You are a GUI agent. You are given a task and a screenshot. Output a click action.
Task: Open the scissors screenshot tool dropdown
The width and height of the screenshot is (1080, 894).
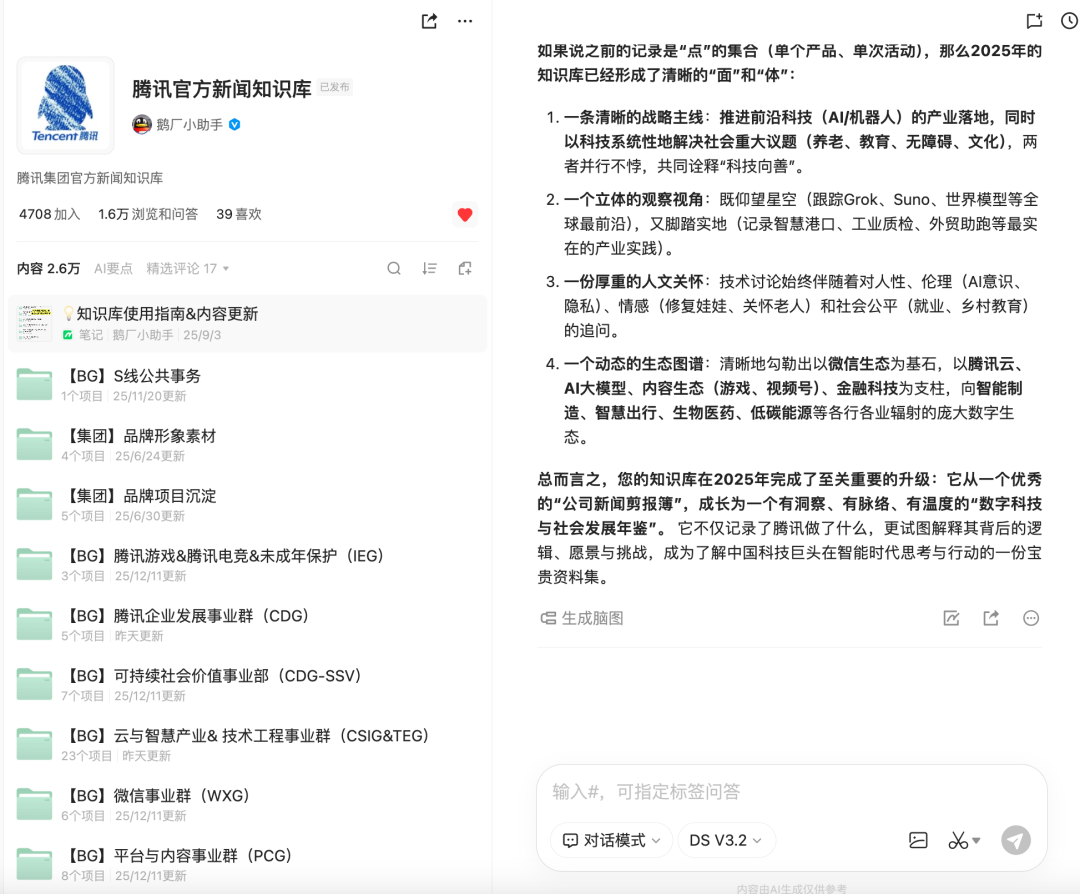pos(965,840)
